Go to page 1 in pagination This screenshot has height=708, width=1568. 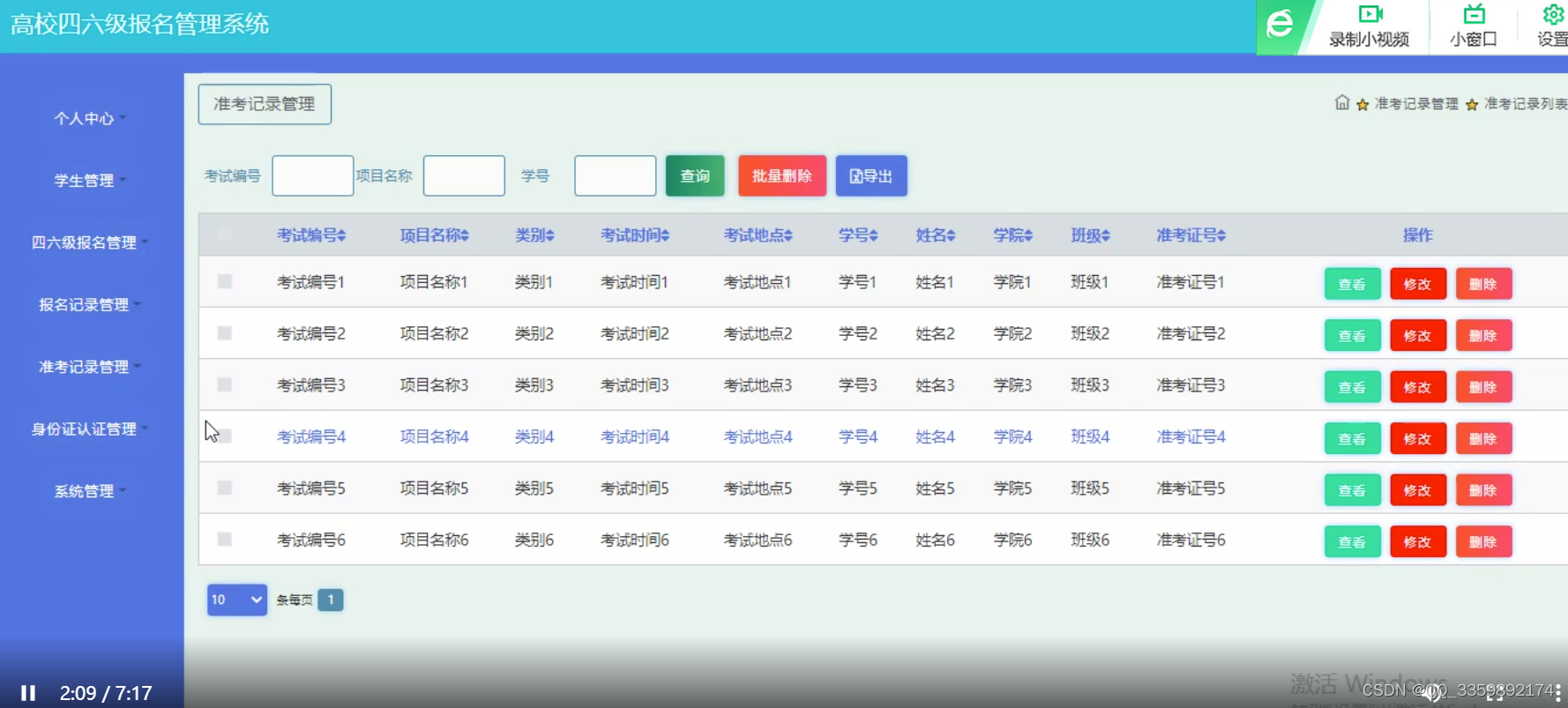pos(331,600)
